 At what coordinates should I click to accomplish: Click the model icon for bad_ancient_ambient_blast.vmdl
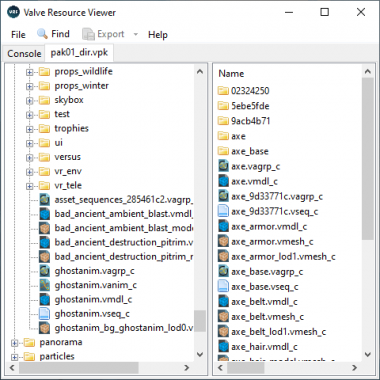(x=44, y=214)
